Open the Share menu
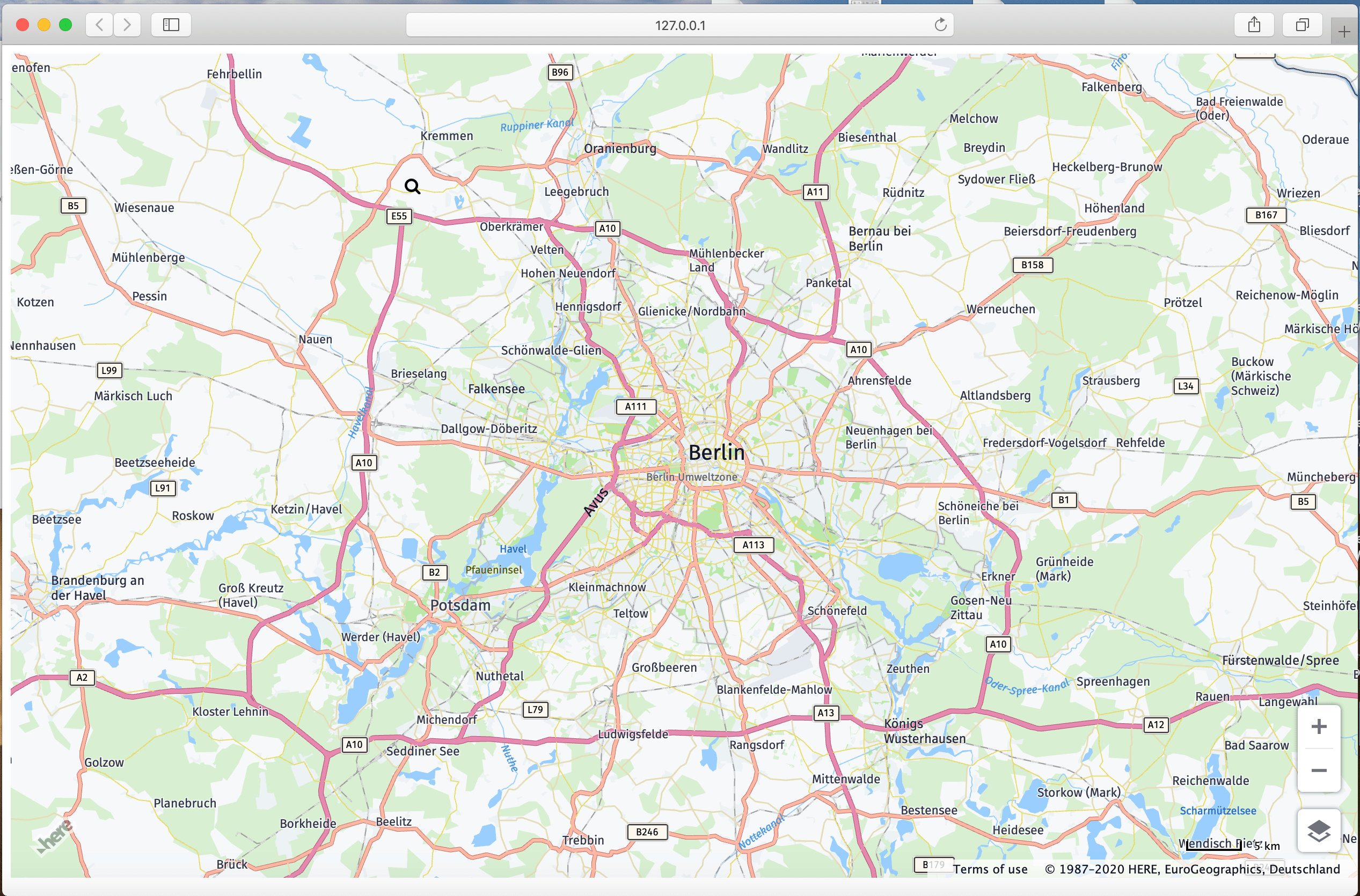Screen dimensions: 1360x896 [x=1254, y=25]
